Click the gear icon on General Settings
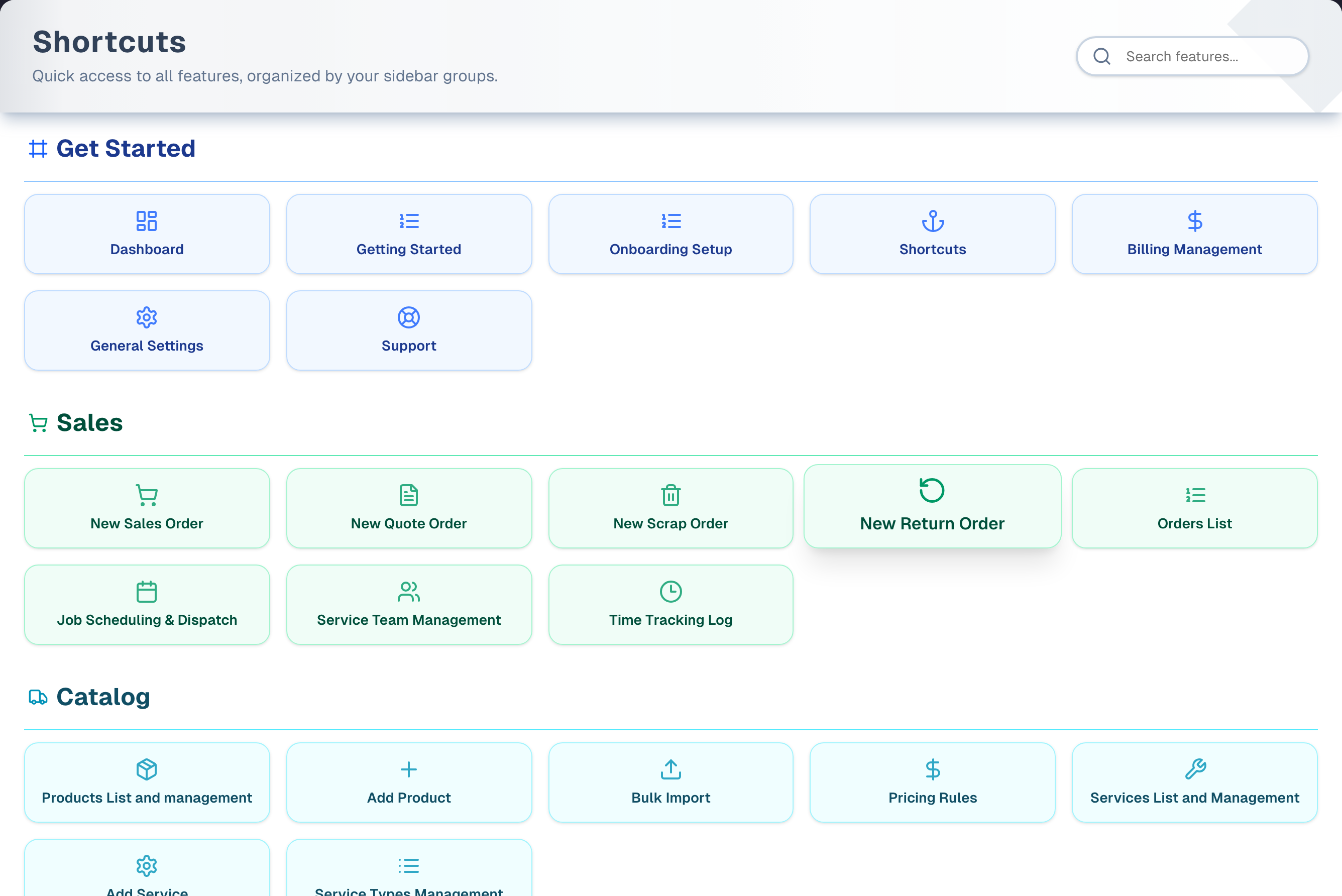 tap(147, 317)
